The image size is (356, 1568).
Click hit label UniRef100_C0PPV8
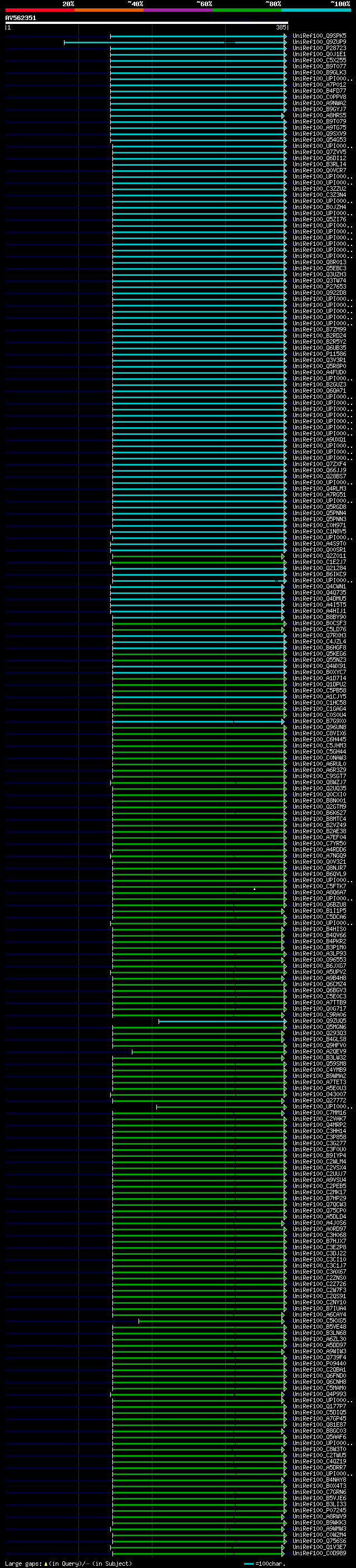[319, 97]
